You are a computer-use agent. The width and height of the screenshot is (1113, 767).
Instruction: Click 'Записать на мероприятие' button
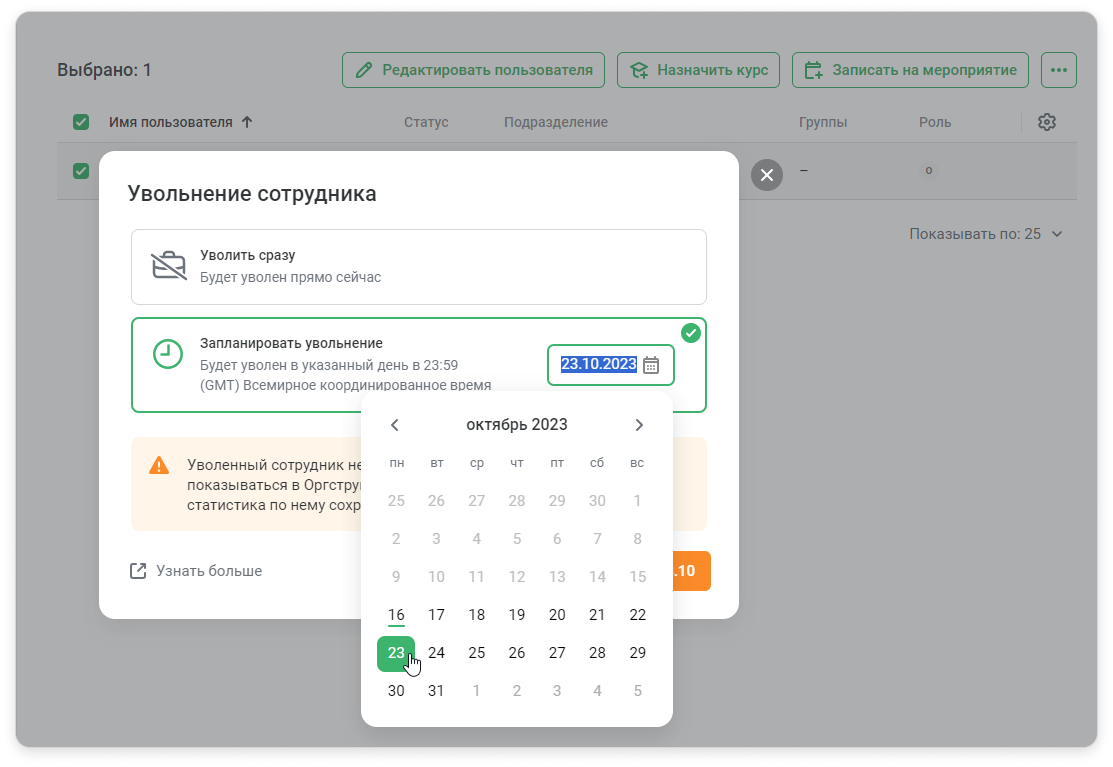point(910,70)
